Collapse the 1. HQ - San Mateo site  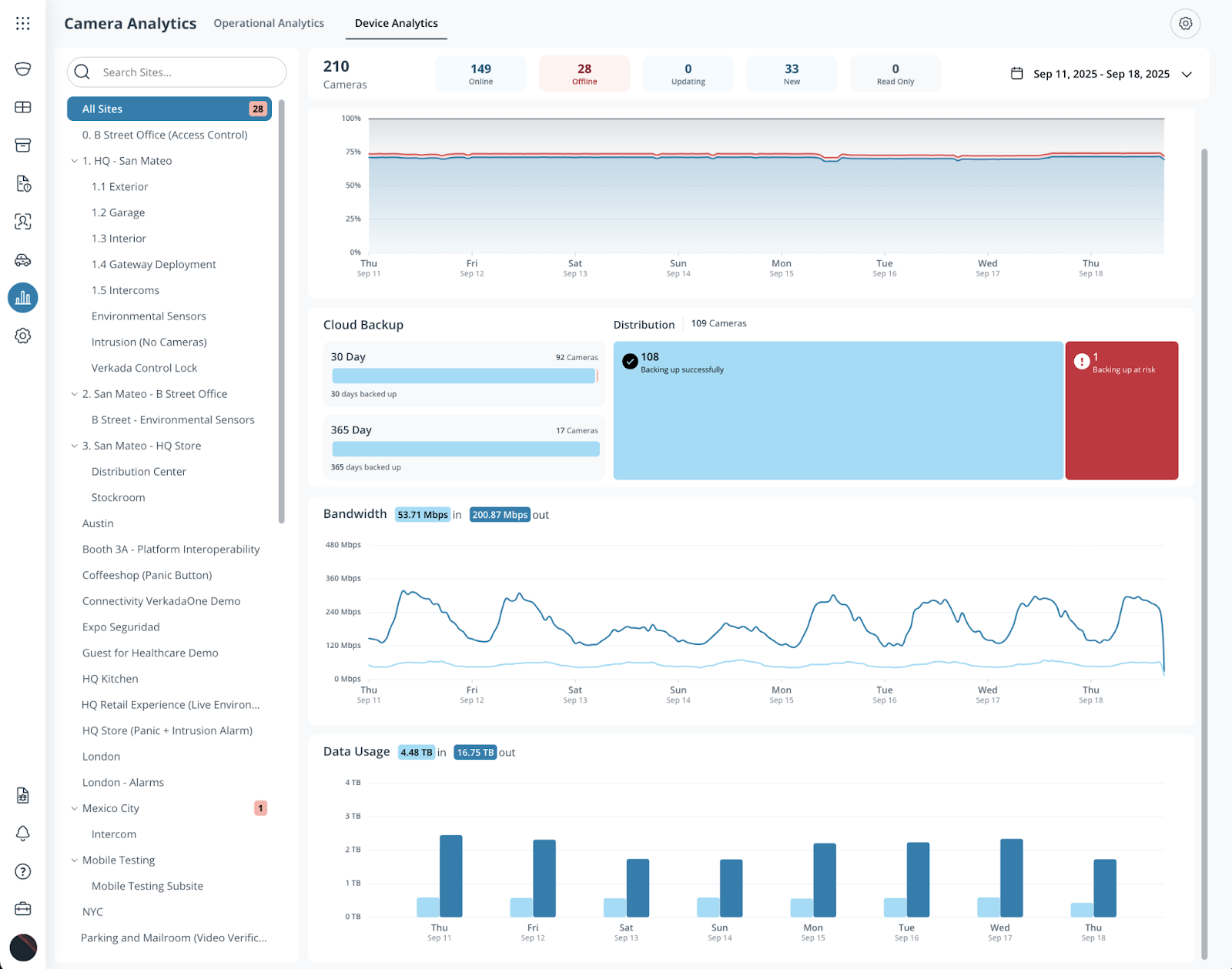tap(75, 161)
